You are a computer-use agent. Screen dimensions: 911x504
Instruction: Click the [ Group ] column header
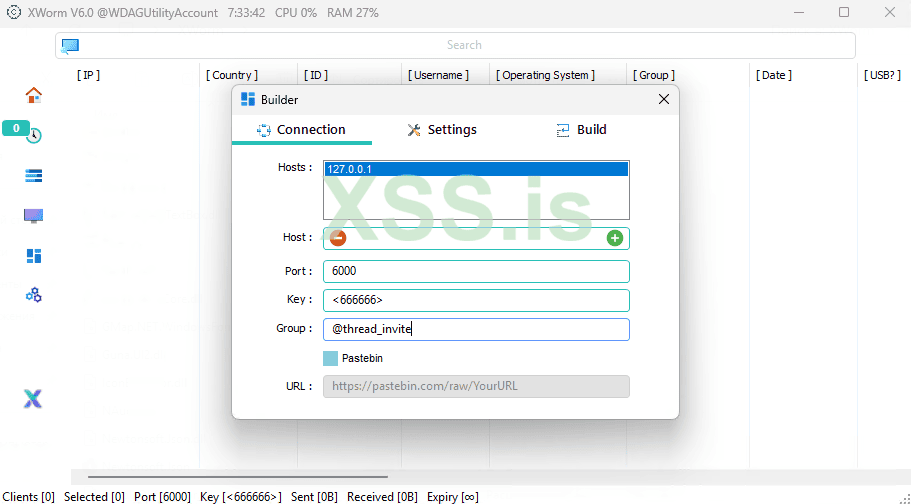(654, 75)
